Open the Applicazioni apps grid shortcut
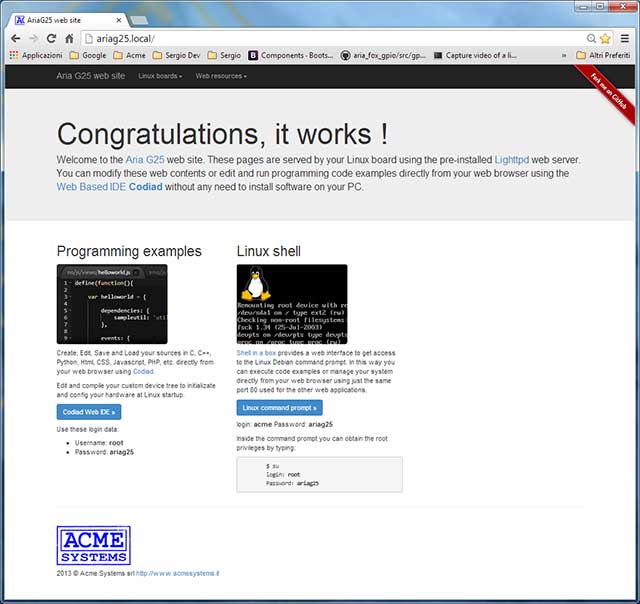 pyautogui.click(x=36, y=55)
